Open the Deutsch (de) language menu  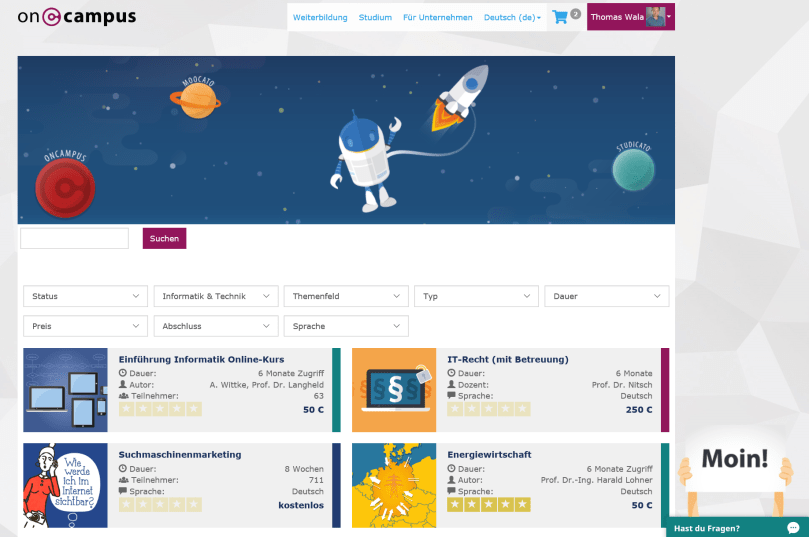tap(512, 17)
